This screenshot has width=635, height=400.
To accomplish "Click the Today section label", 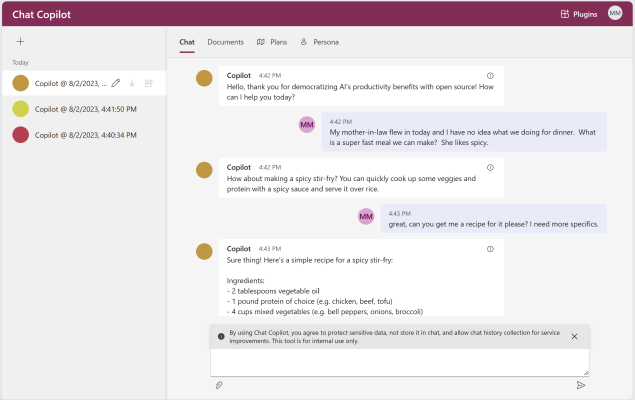I will [x=20, y=62].
